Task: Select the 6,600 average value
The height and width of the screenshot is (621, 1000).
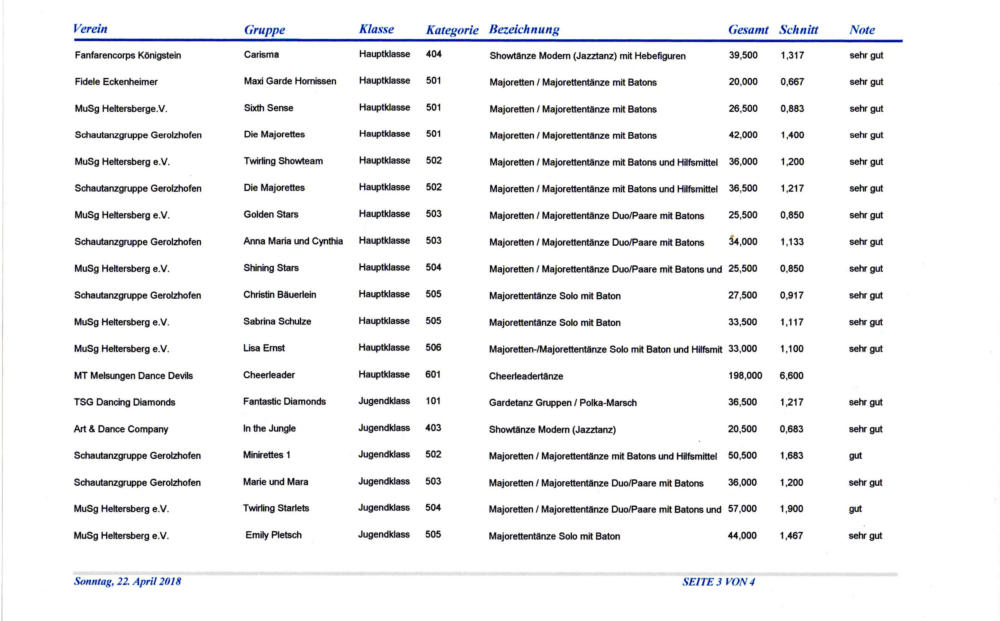Action: pyautogui.click(x=791, y=376)
